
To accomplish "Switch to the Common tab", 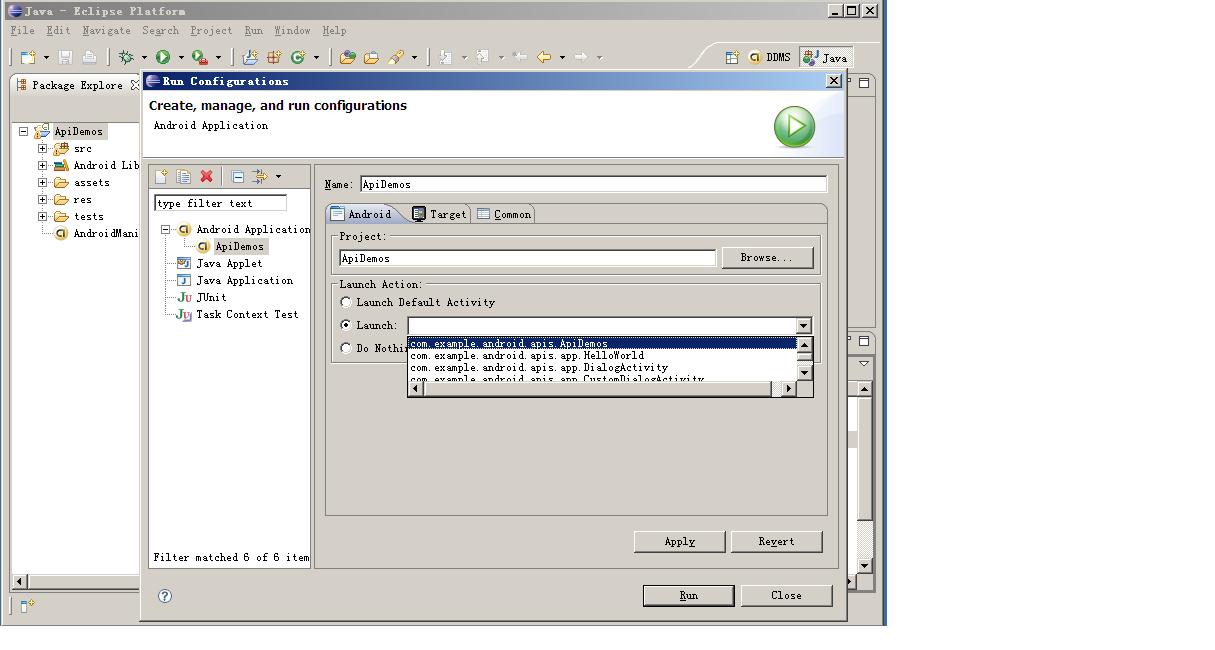I will click(x=504, y=214).
